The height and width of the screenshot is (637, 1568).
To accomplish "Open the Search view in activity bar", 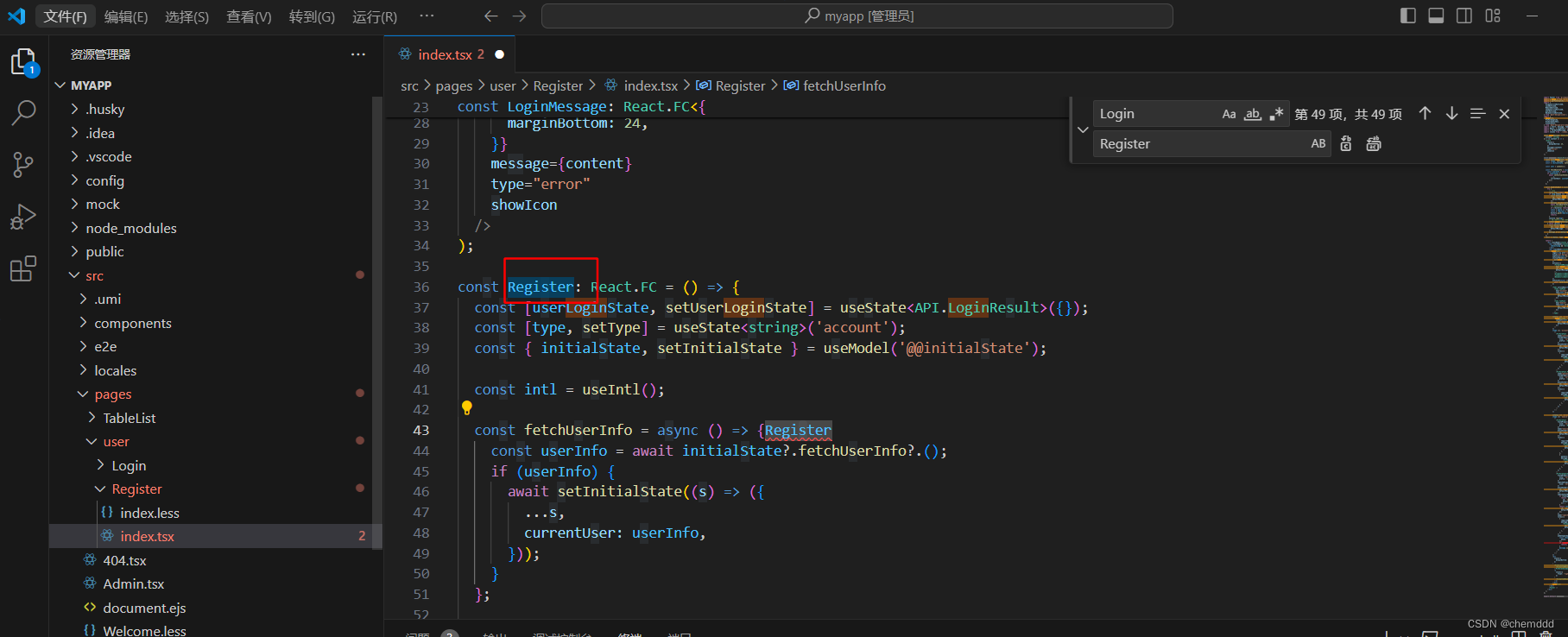I will tap(23, 112).
